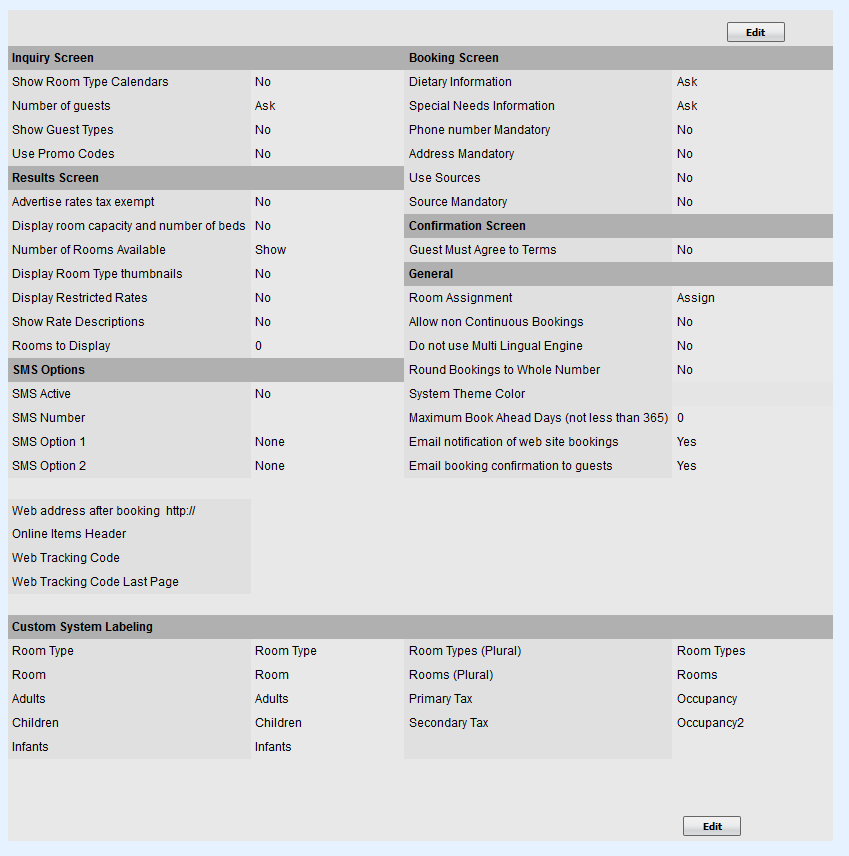Click the Show value for Number of Rooms Available
This screenshot has height=856, width=849.
pos(270,250)
